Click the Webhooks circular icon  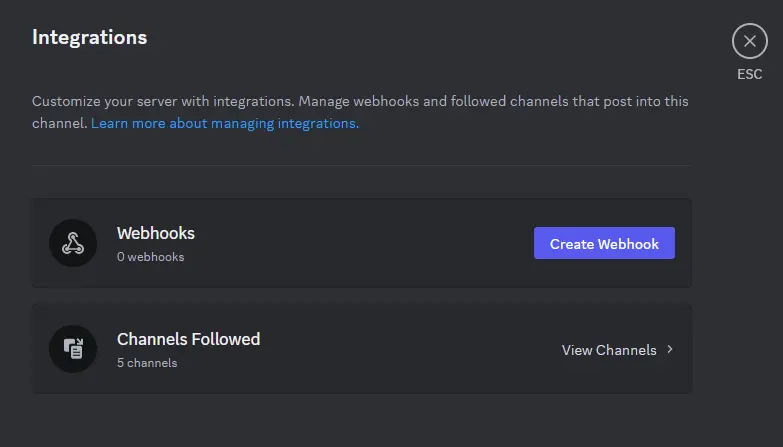point(73,243)
